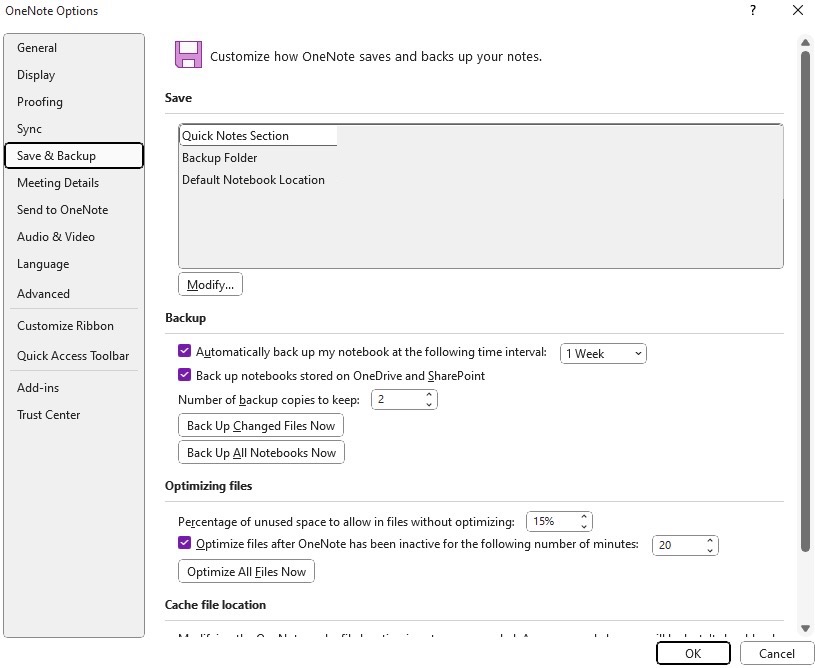Click the scrollbar down arrow
The height and width of the screenshot is (668, 815).
(805, 628)
